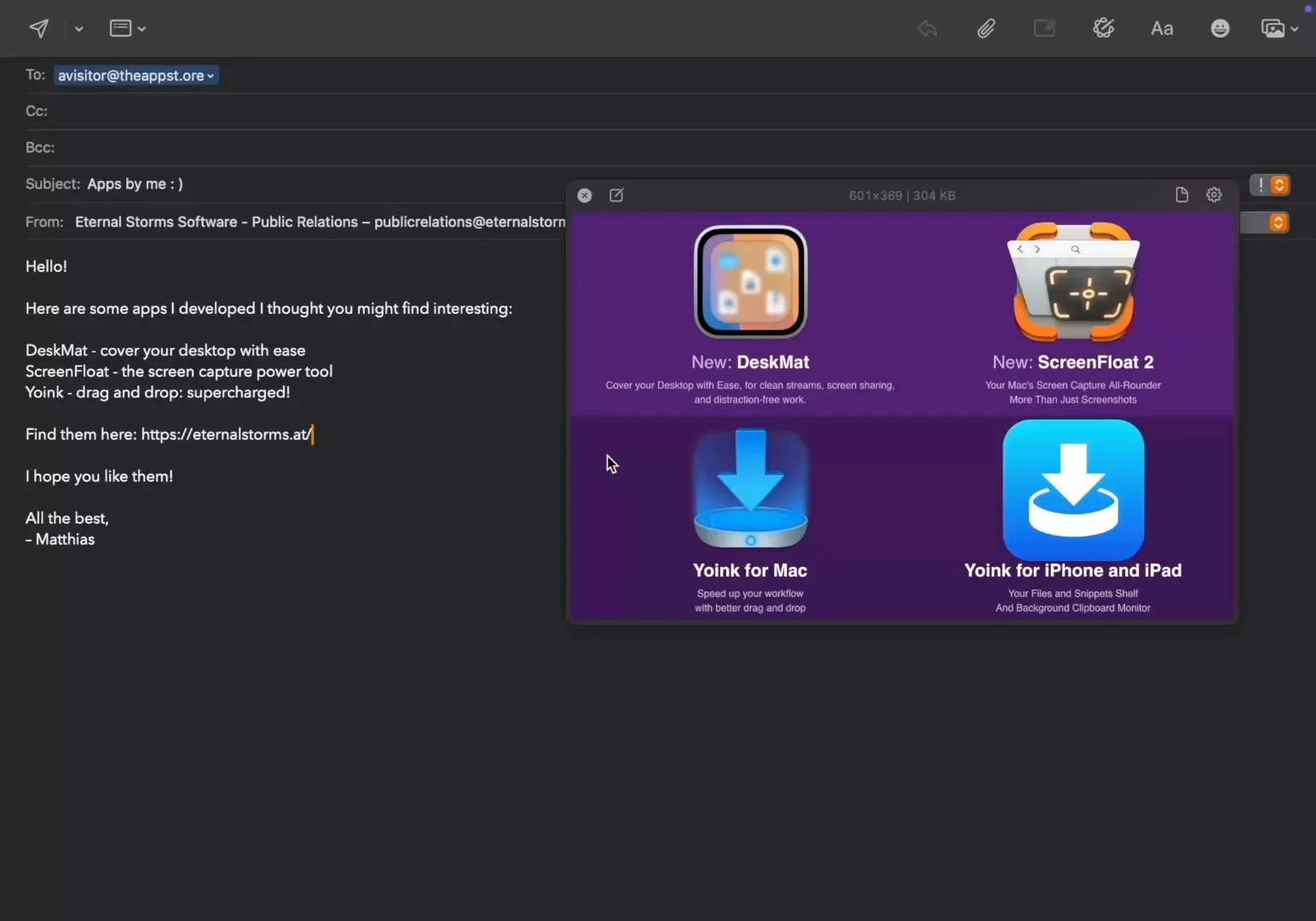The image size is (1316, 921).
Task: Click the Yoink for Mac title
Action: [750, 571]
